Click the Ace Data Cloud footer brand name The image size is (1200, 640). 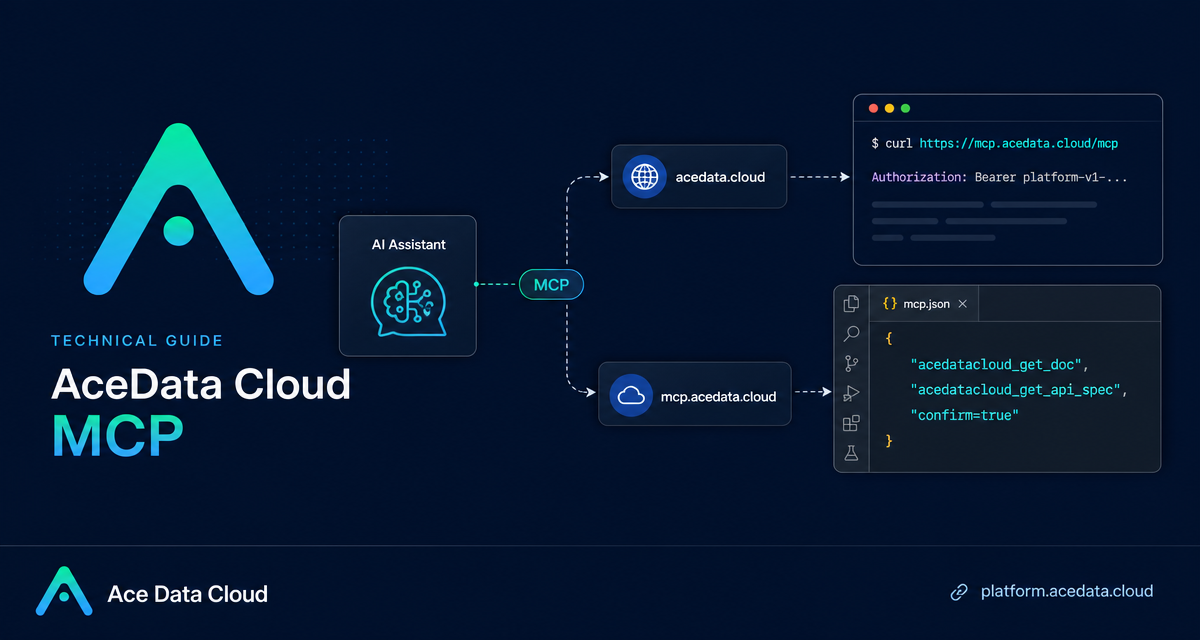[187, 594]
